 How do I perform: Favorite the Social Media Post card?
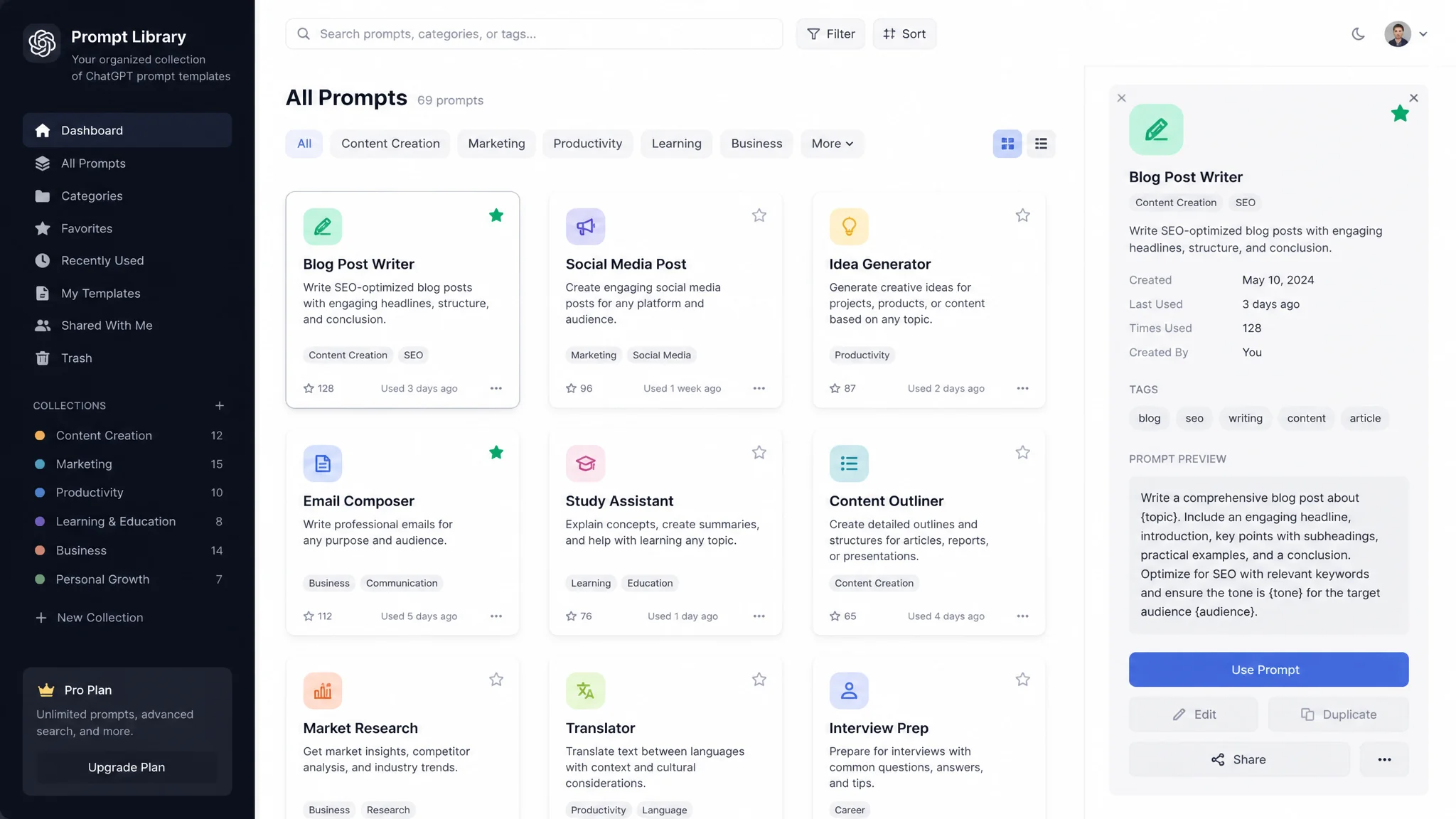(759, 215)
